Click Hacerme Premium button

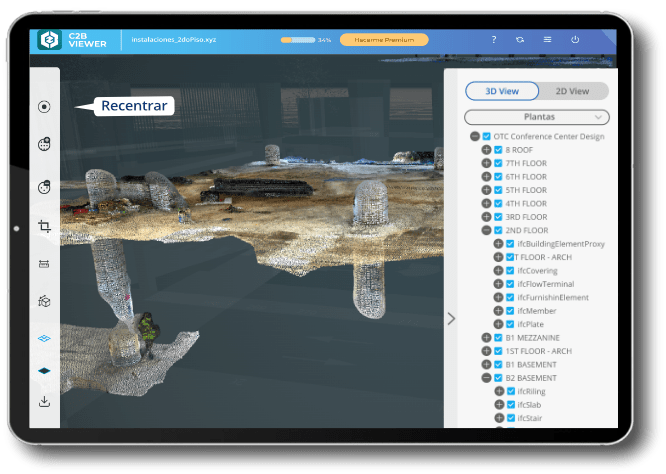pyautogui.click(x=384, y=40)
